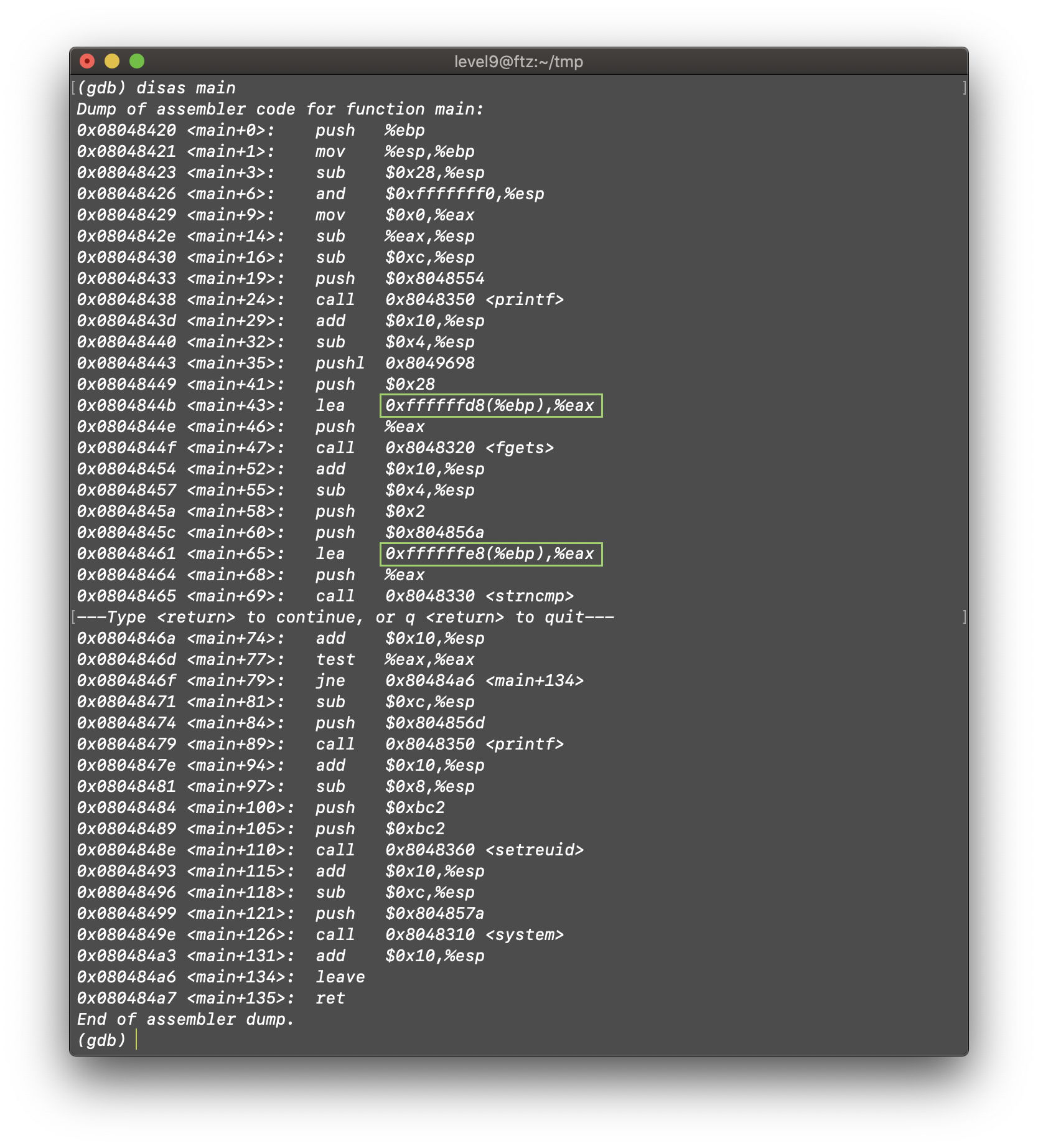Click operand '0xffffffe8(%ebp),%eax' at main+65

coord(490,553)
